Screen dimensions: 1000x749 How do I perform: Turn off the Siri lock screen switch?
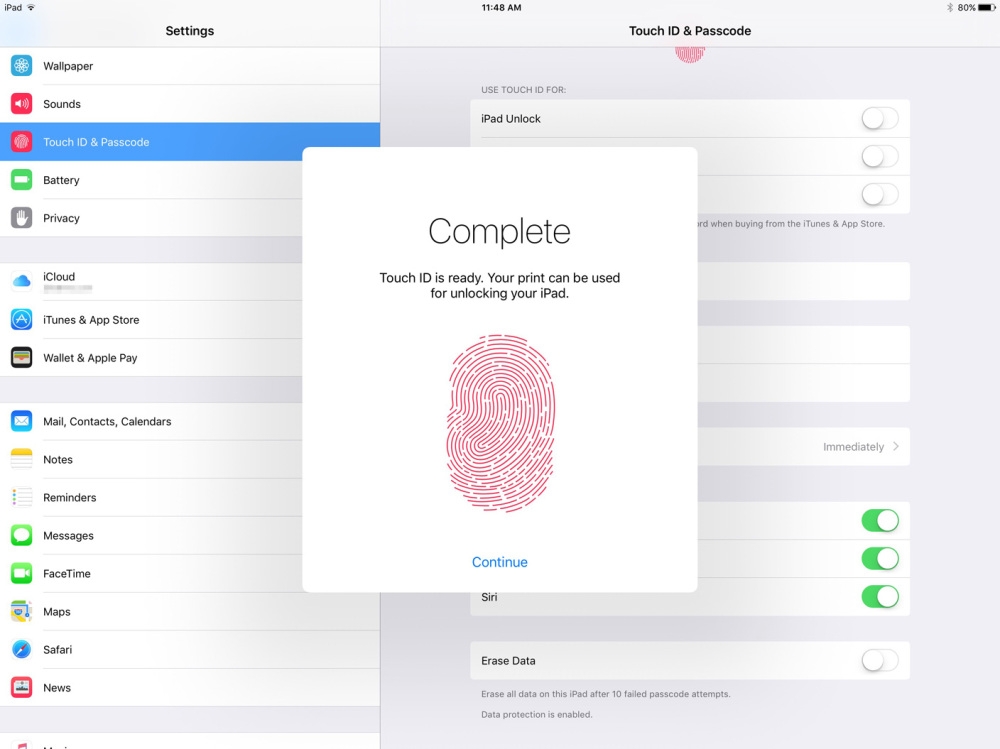880,597
